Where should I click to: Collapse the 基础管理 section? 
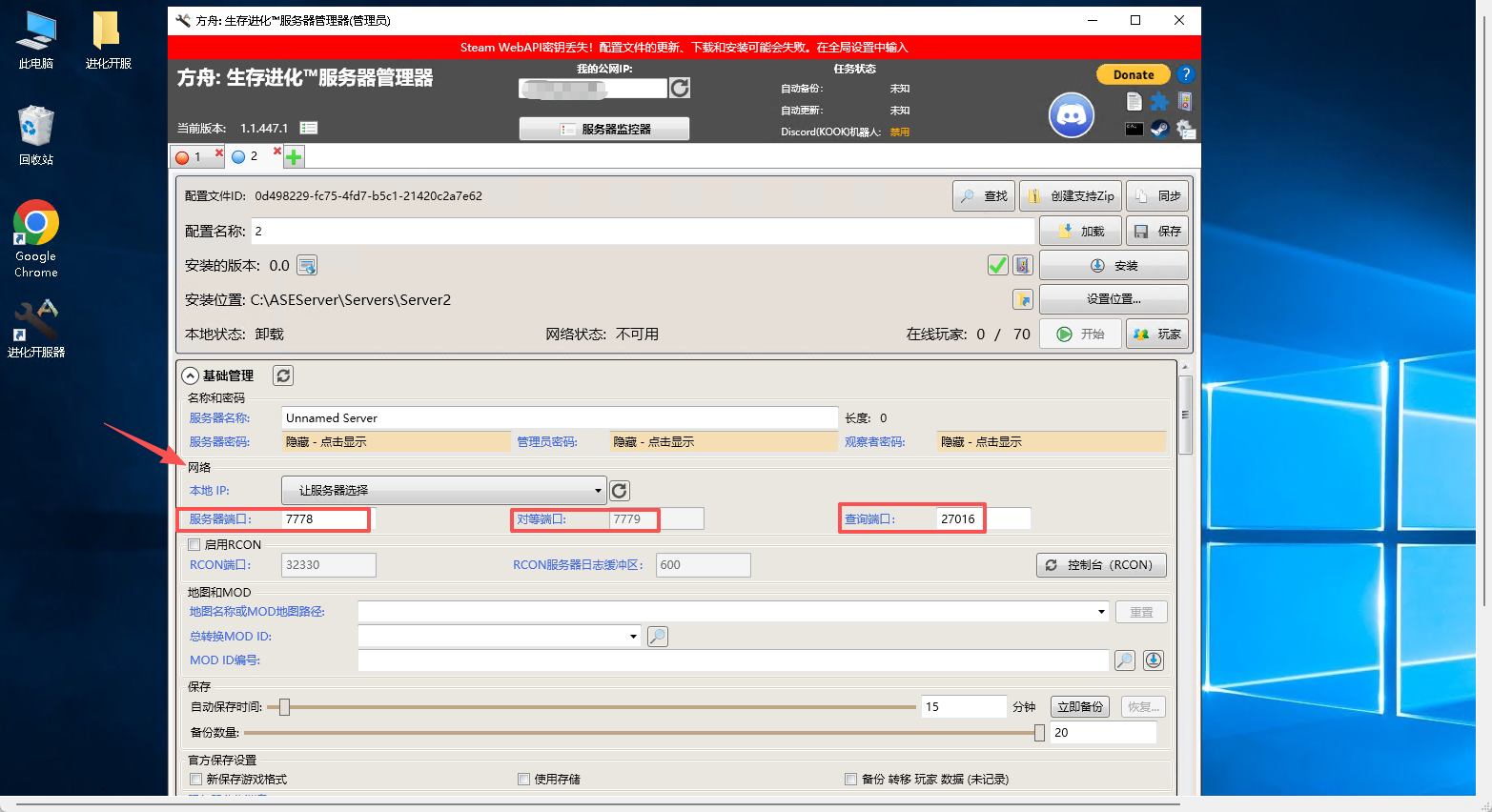pyautogui.click(x=191, y=376)
